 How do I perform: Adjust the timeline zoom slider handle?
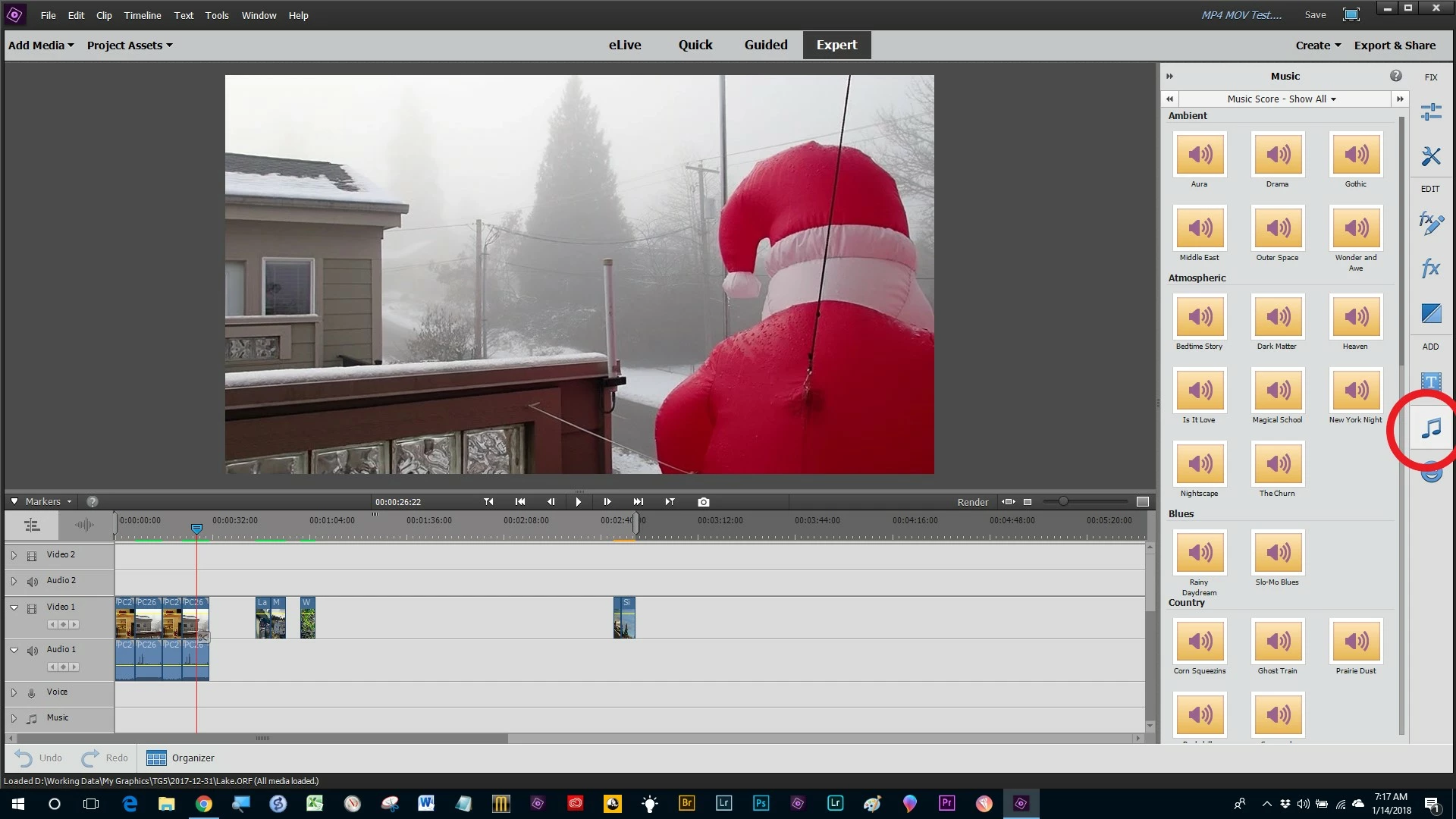[x=1063, y=501]
